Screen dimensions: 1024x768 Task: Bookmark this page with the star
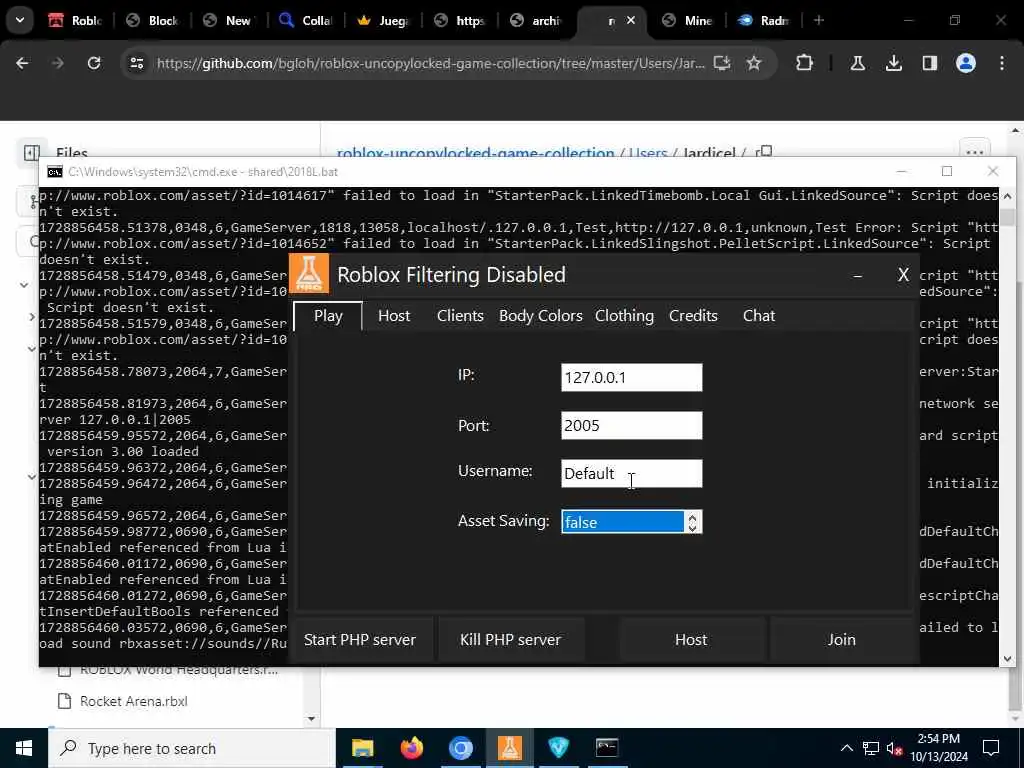click(x=754, y=63)
